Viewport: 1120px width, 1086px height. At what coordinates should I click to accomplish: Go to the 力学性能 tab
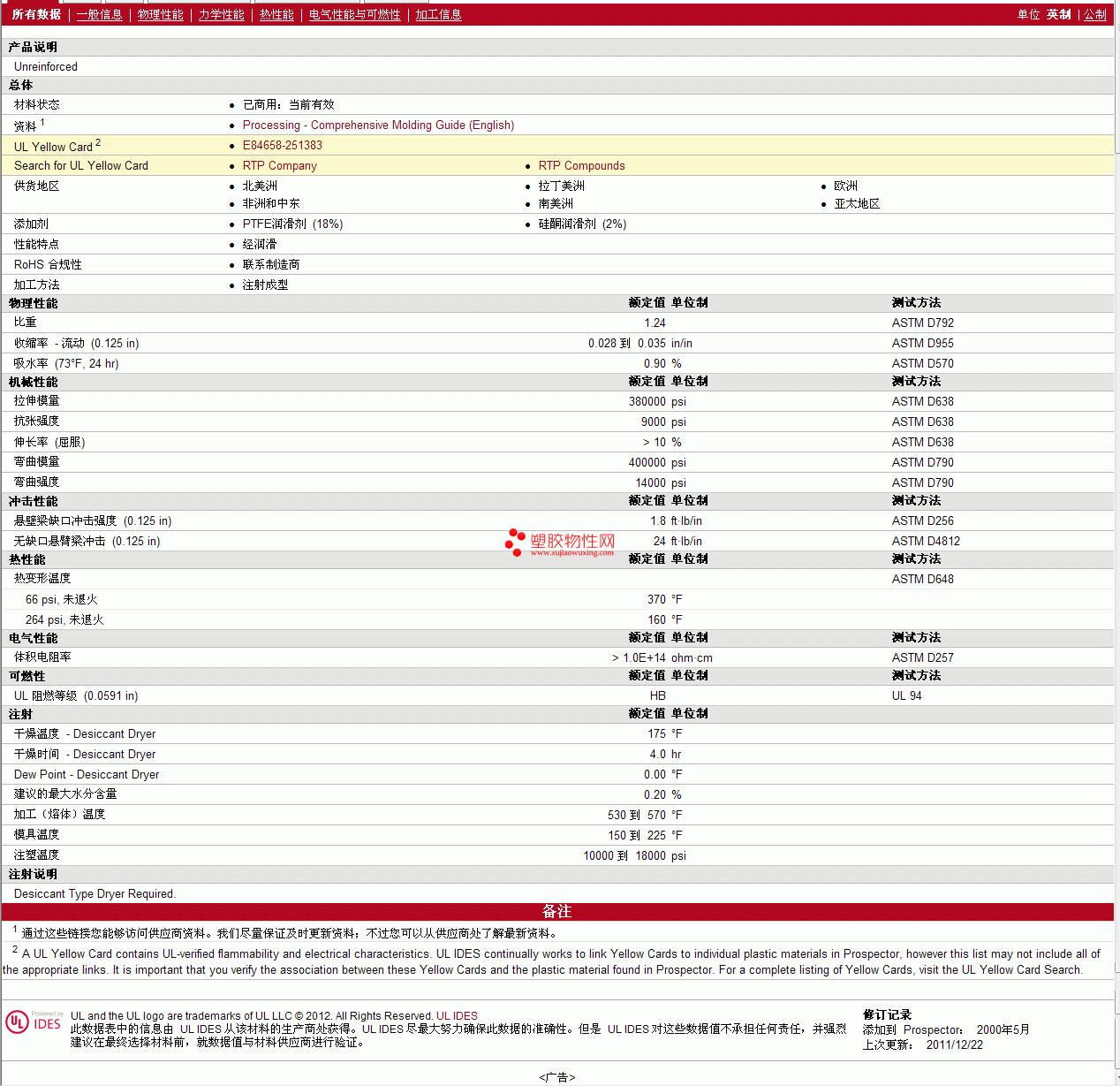click(222, 15)
